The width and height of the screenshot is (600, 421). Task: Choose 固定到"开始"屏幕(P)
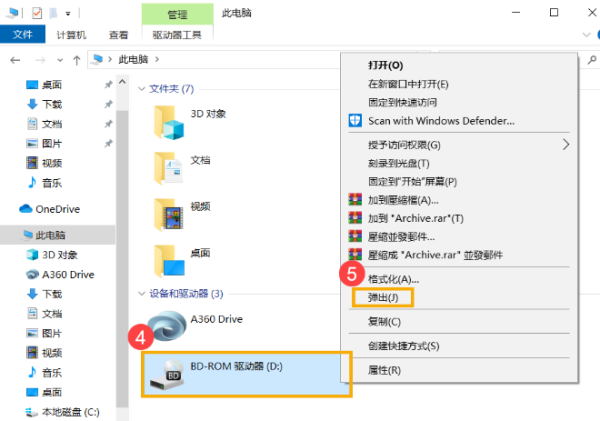(x=412, y=182)
